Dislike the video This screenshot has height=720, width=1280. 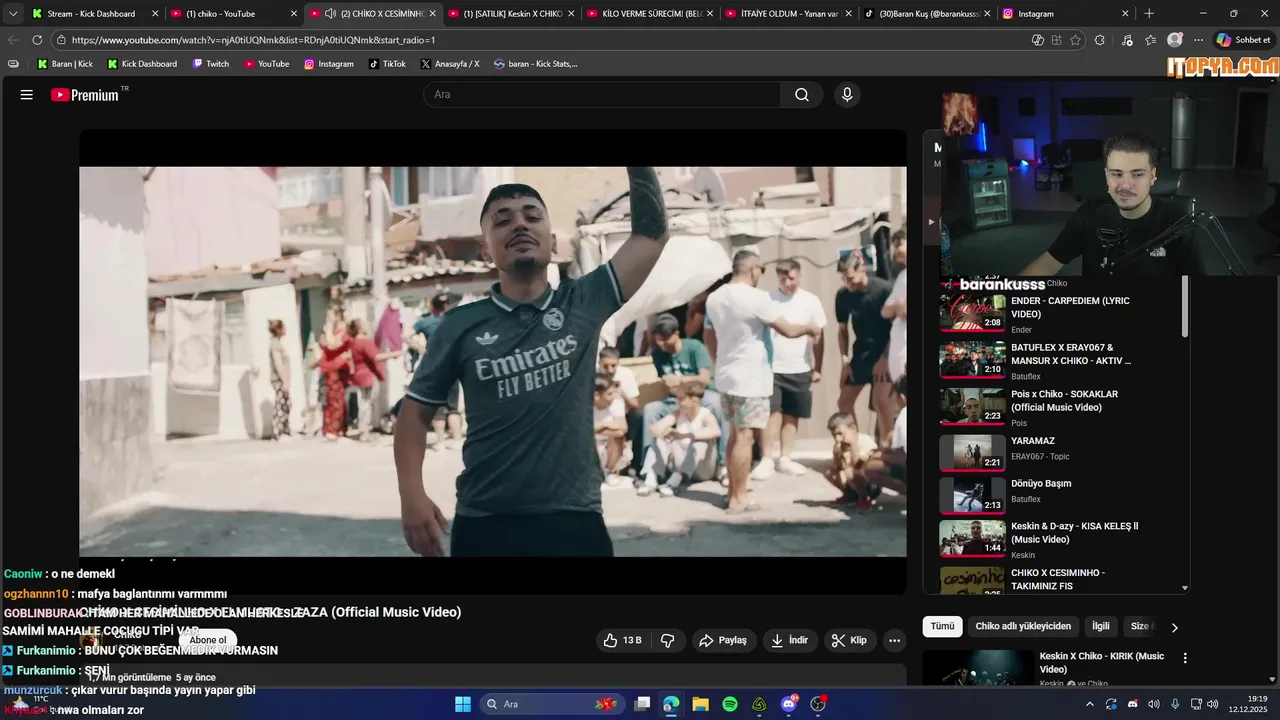(668, 640)
